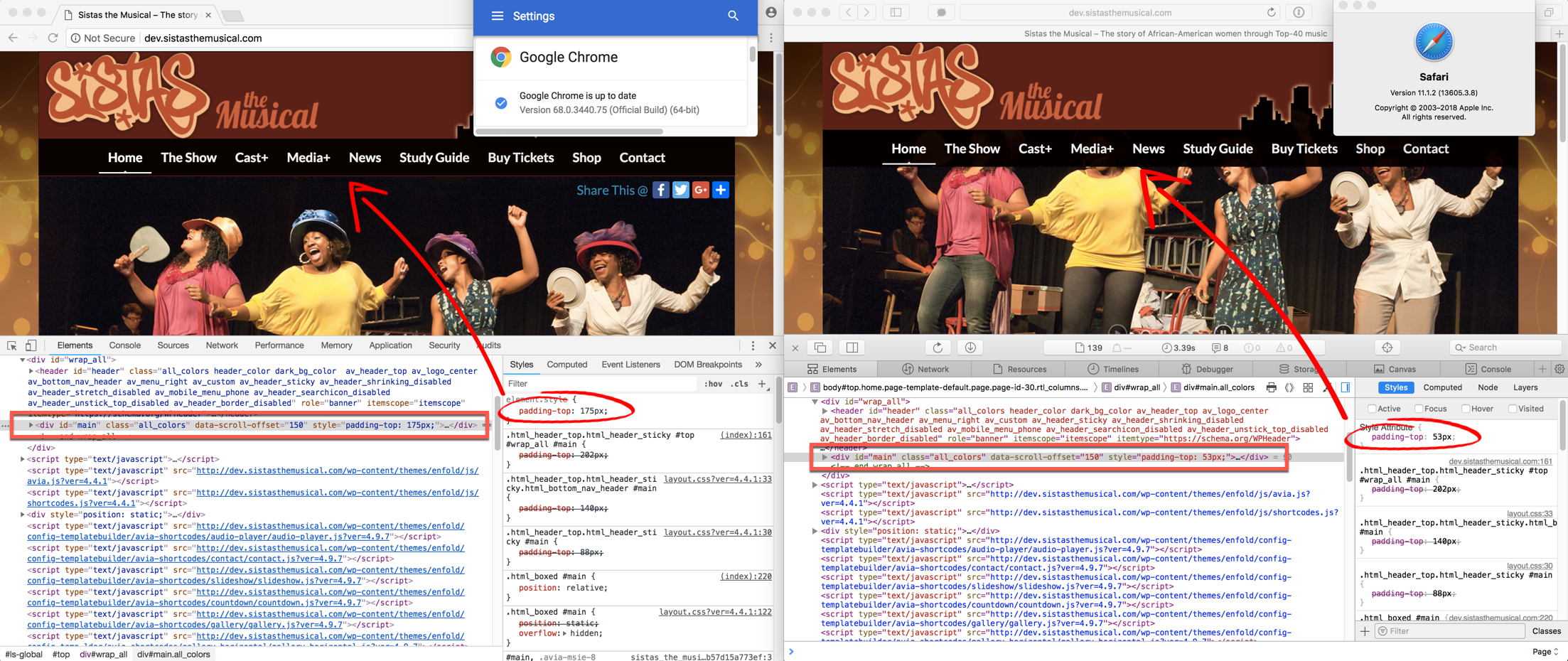Open Chrome's three-dot browser menu

pos(771,38)
